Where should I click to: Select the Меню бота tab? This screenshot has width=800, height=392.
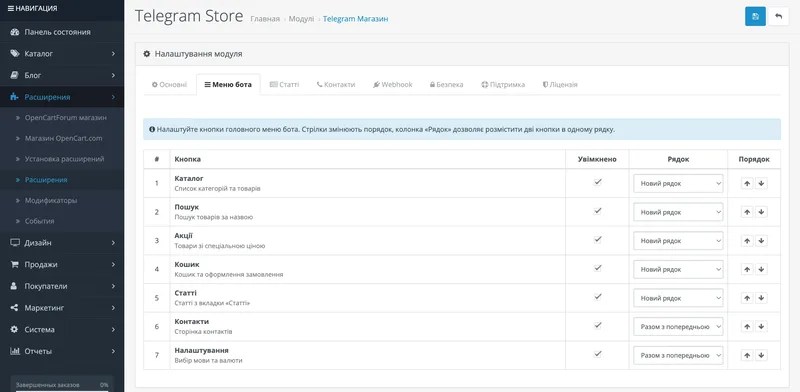[x=228, y=85]
